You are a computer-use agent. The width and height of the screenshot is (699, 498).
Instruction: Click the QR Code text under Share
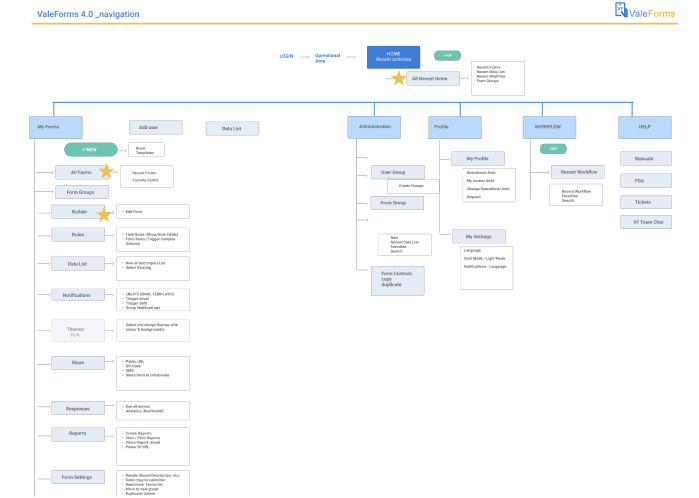pos(133,366)
